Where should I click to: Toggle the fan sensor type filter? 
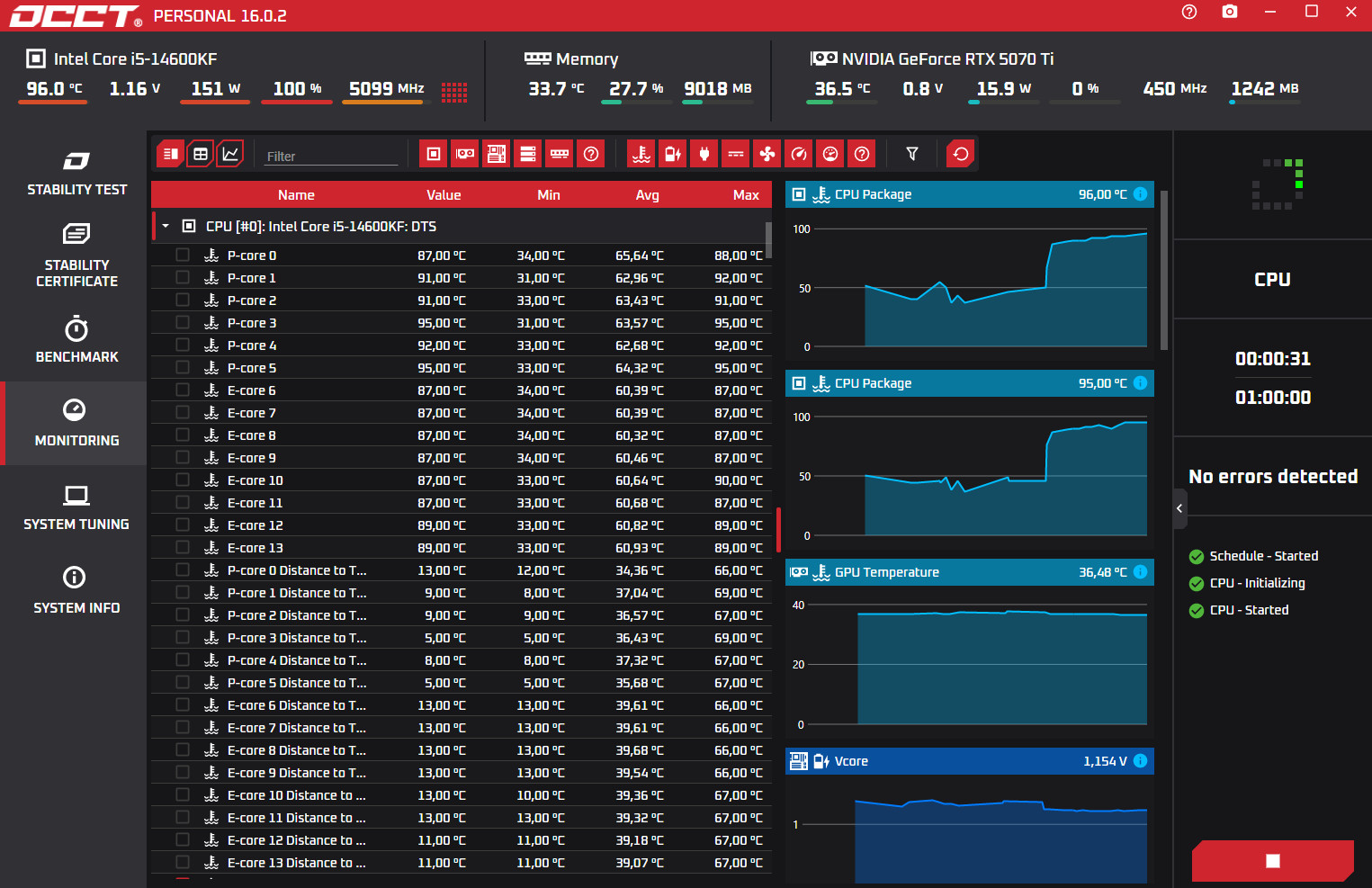coord(767,154)
